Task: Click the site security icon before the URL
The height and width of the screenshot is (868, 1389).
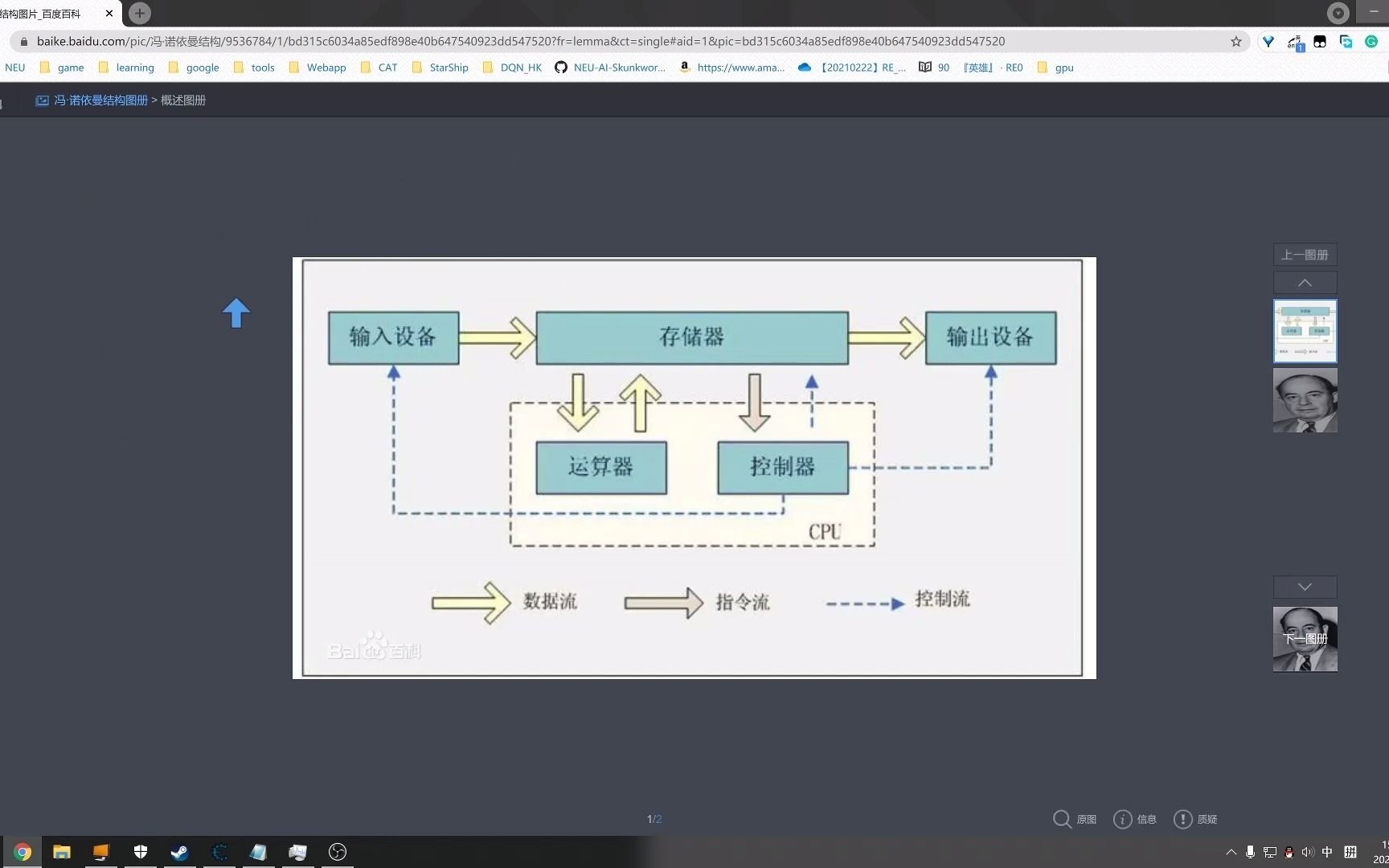Action: 24,41
